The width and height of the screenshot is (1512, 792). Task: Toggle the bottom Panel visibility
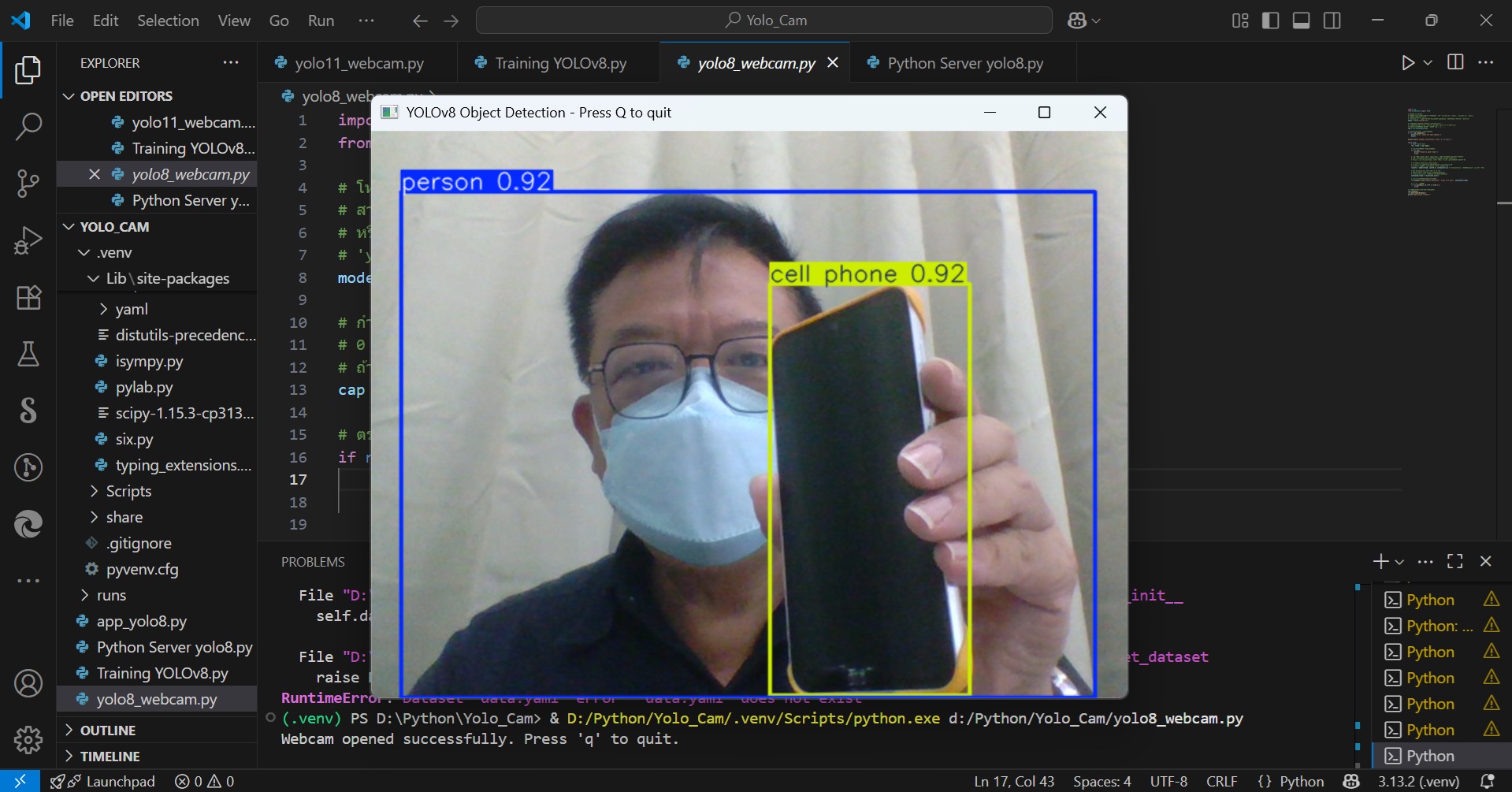point(1300,20)
